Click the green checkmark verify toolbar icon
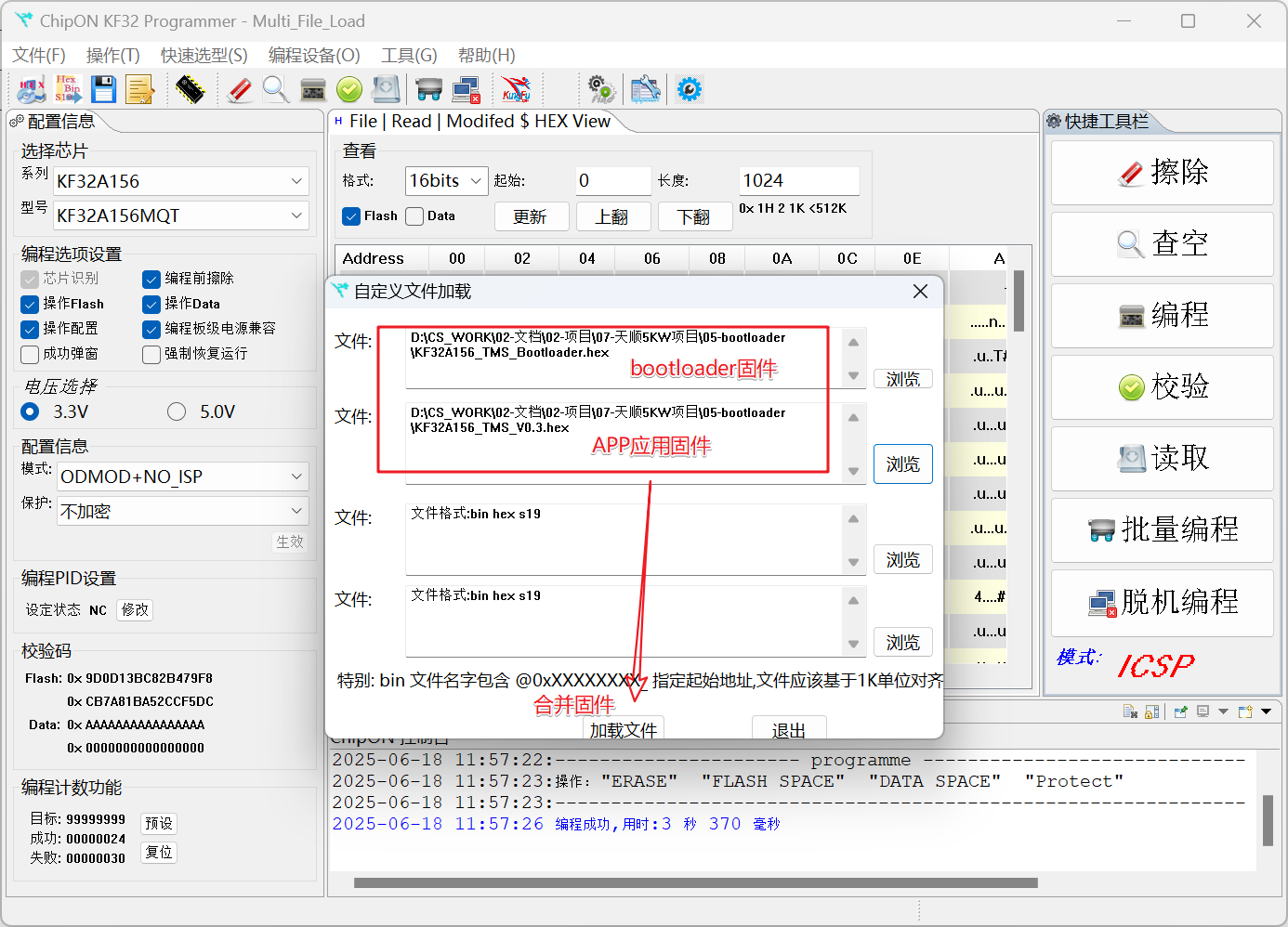The width and height of the screenshot is (1288, 927). click(349, 90)
